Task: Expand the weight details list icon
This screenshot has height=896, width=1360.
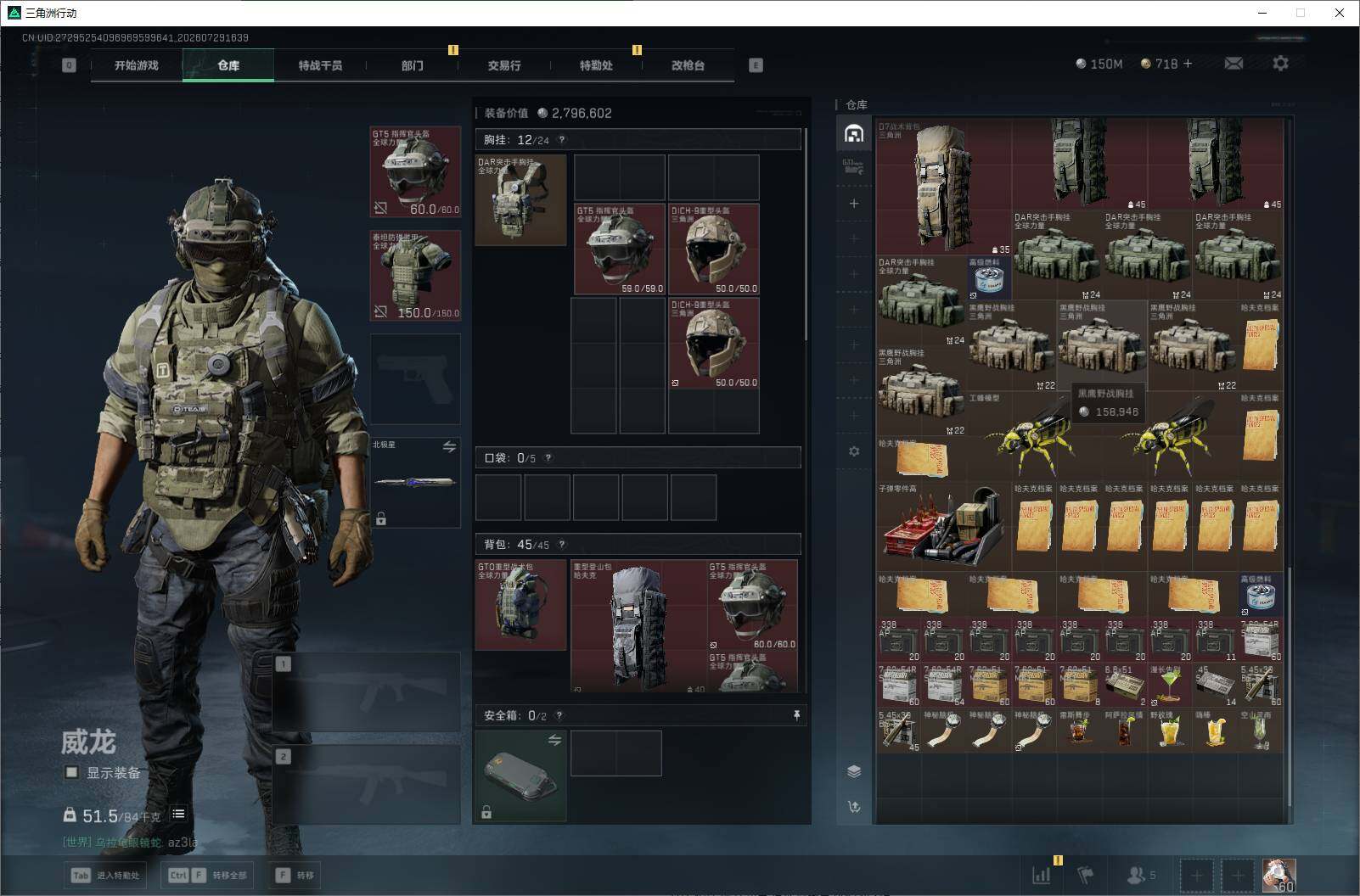Action: coord(178,814)
